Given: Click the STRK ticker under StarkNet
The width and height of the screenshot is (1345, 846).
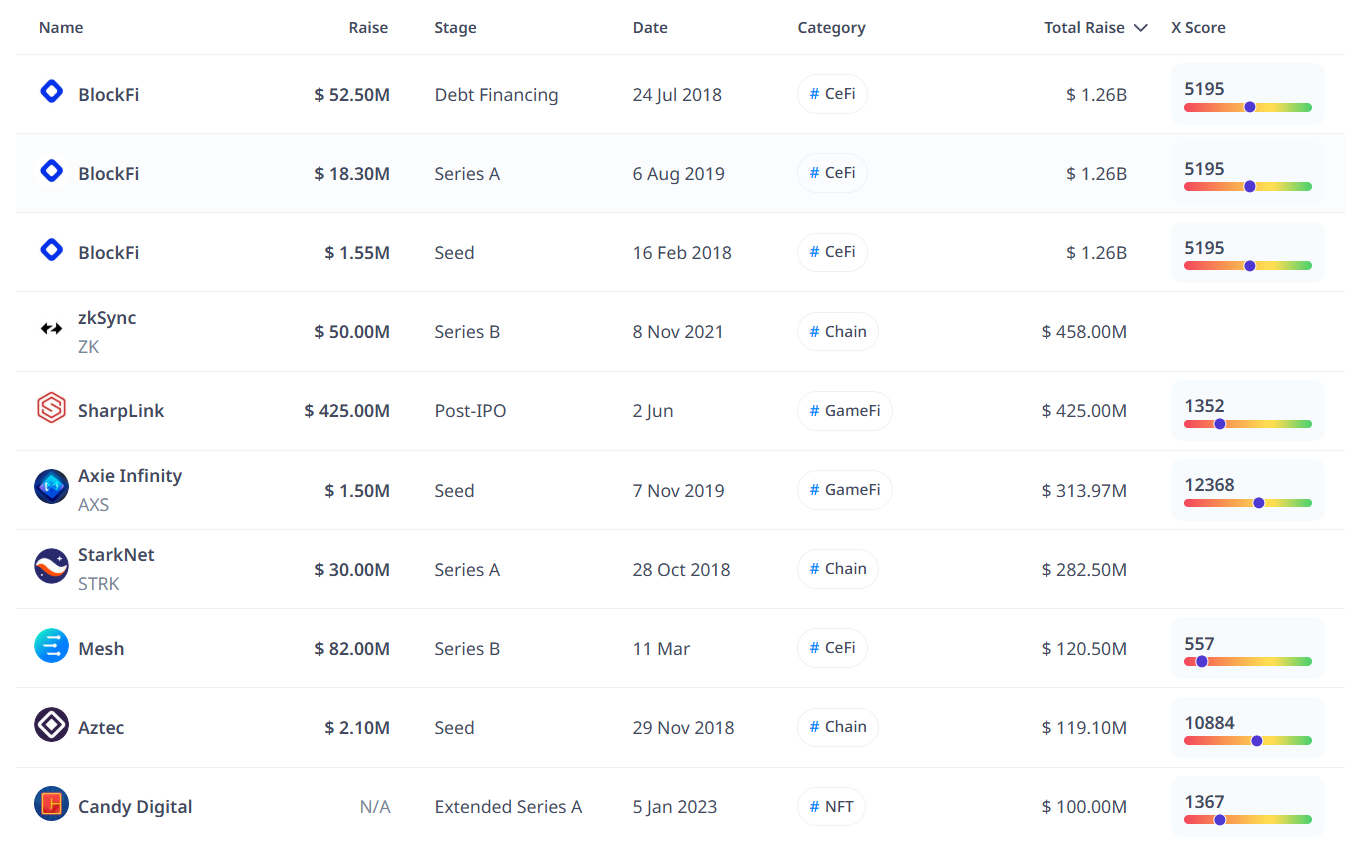Looking at the screenshot, I should pos(99,584).
